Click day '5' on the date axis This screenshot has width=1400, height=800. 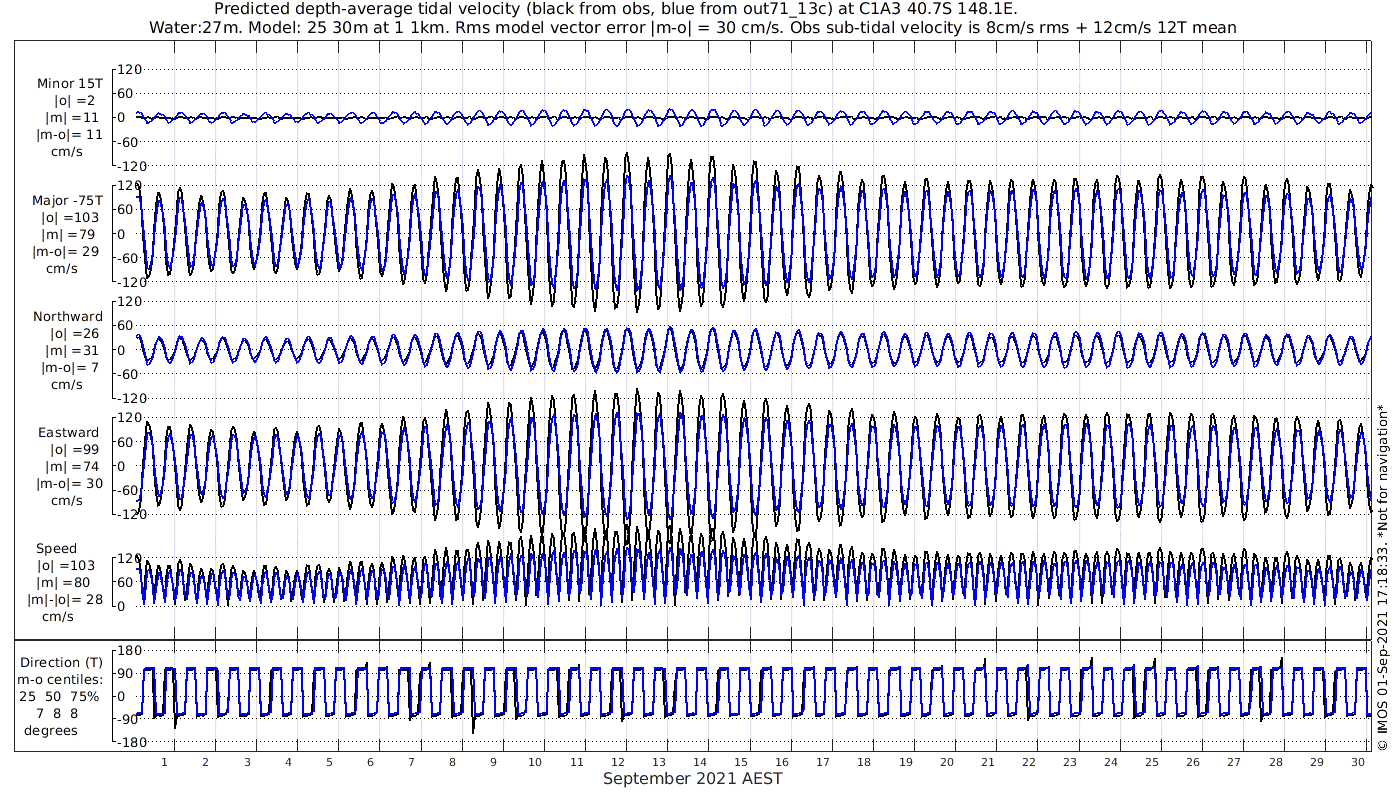point(329,762)
